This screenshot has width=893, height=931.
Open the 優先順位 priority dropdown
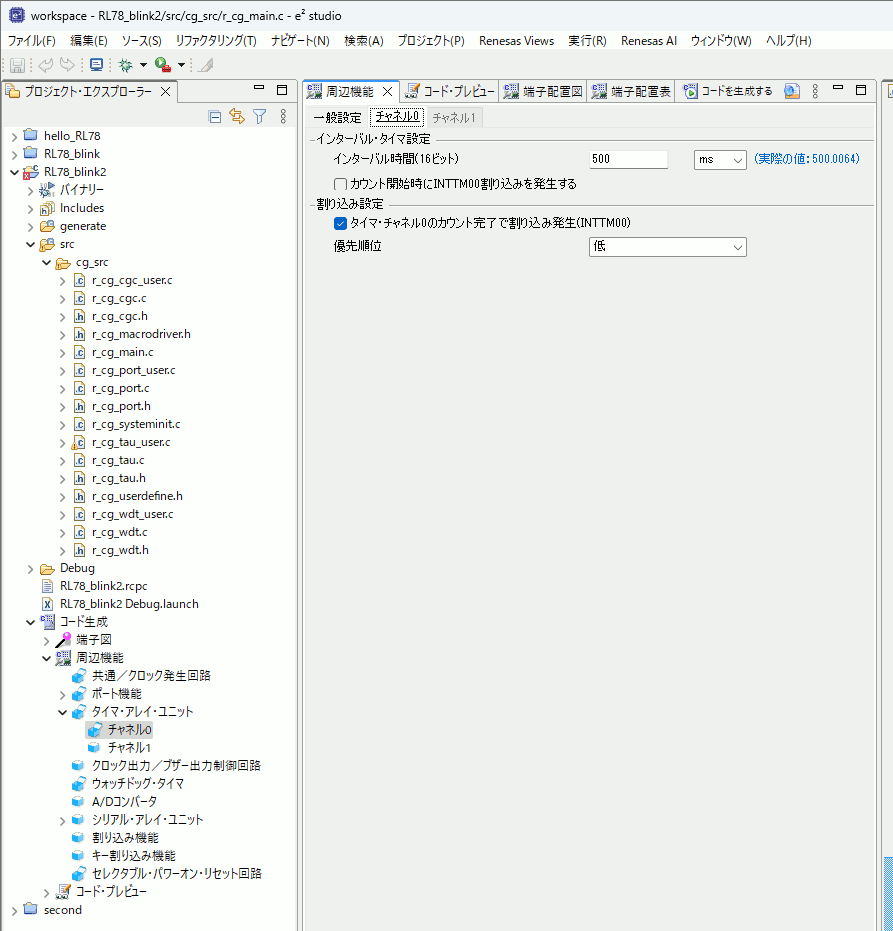click(667, 247)
